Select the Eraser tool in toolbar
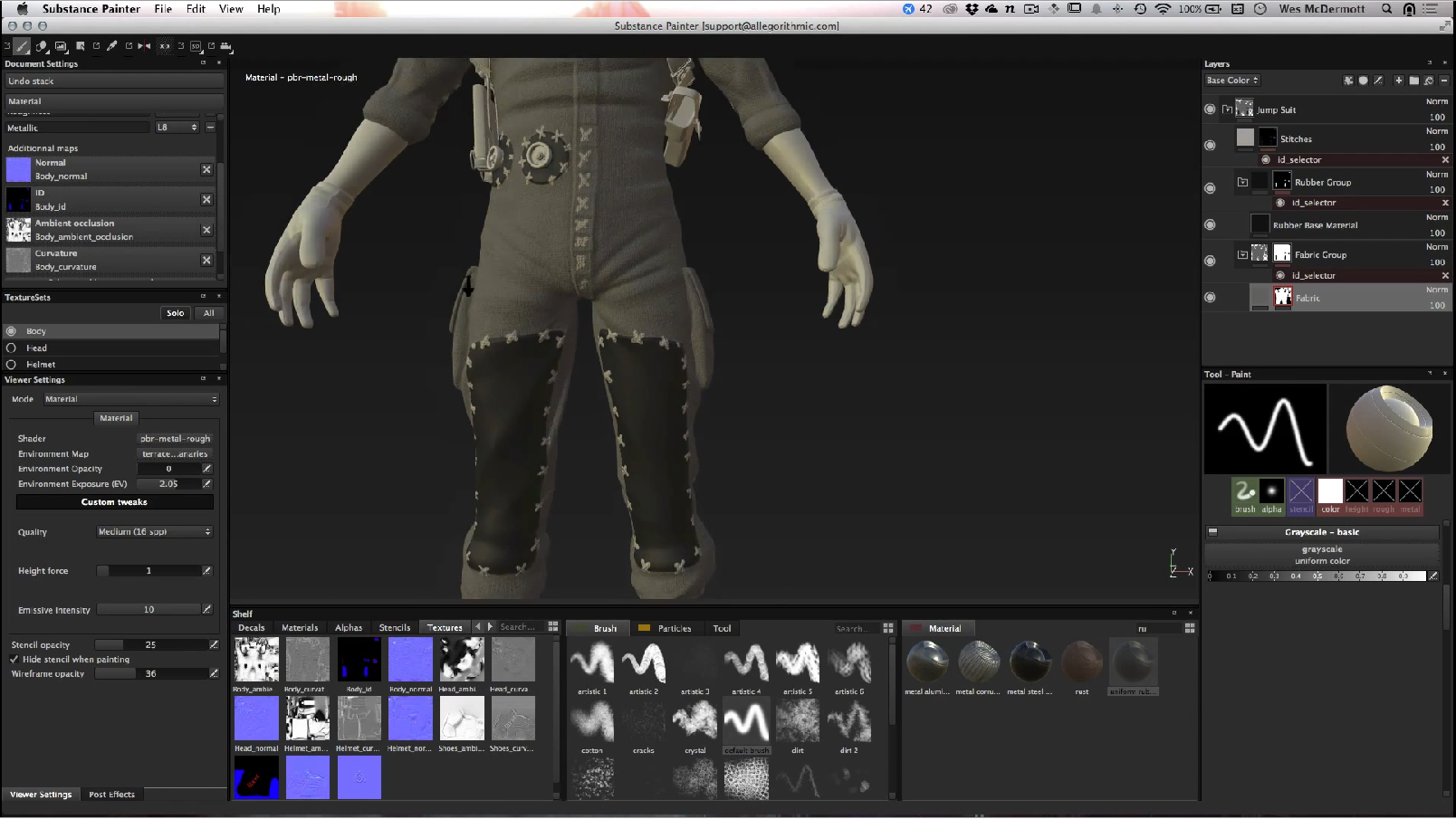Screen dimensions: 1456x819 (42, 45)
